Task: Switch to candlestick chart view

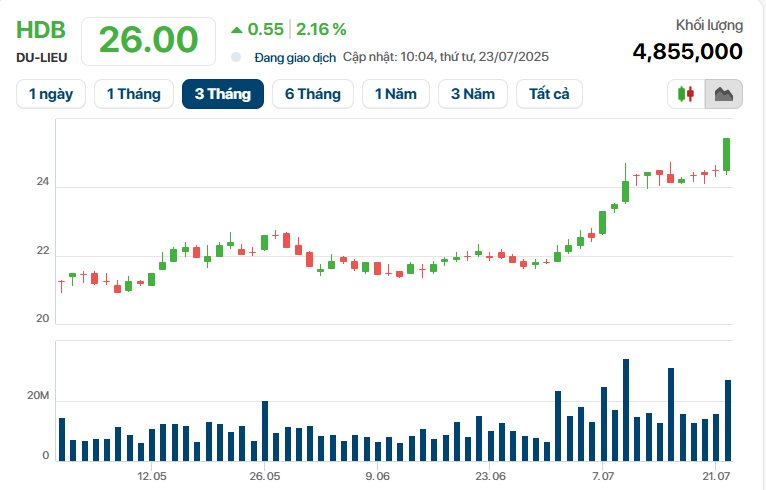Action: 686,95
